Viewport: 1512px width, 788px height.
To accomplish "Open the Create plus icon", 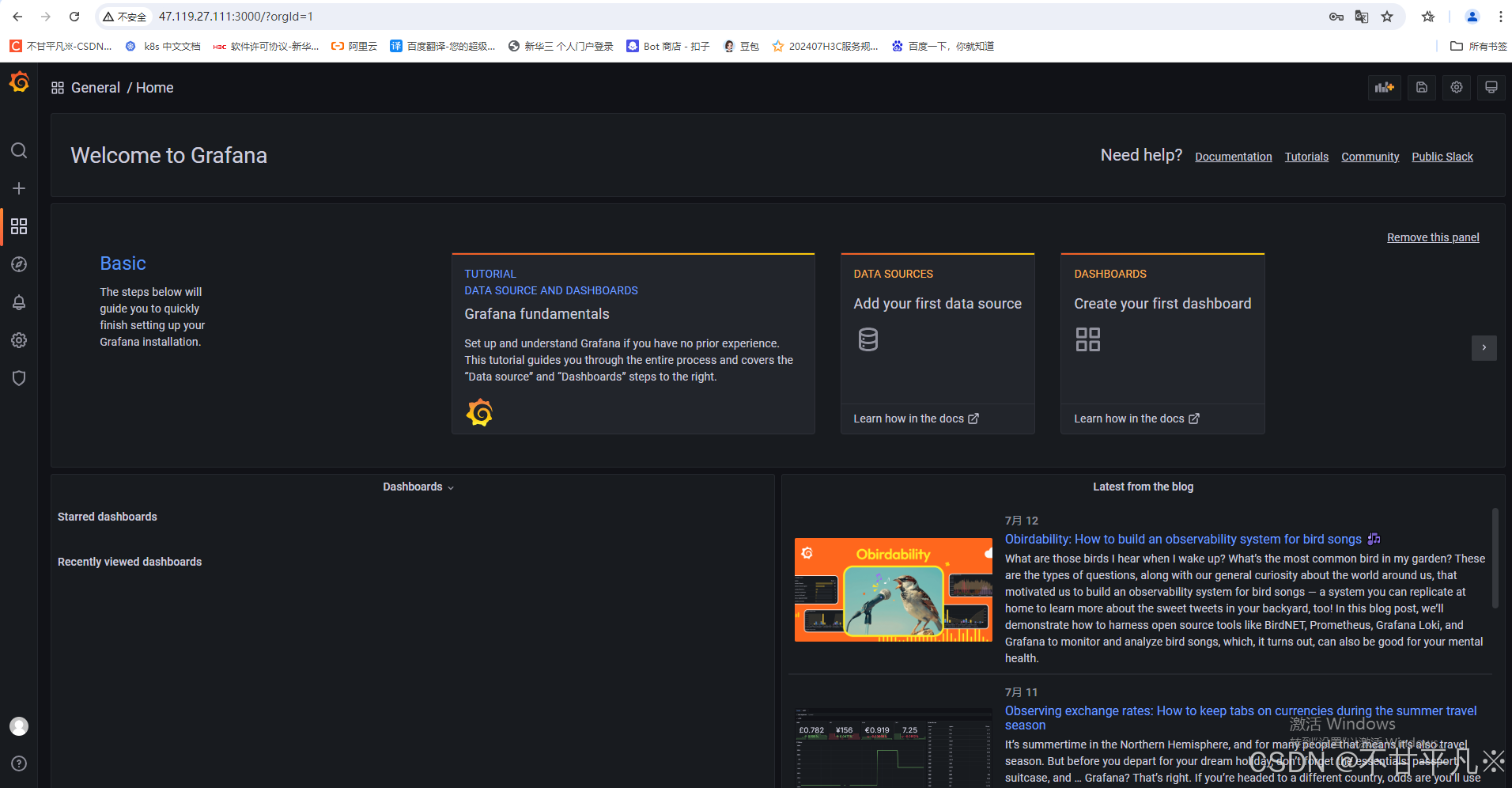I will (x=19, y=188).
